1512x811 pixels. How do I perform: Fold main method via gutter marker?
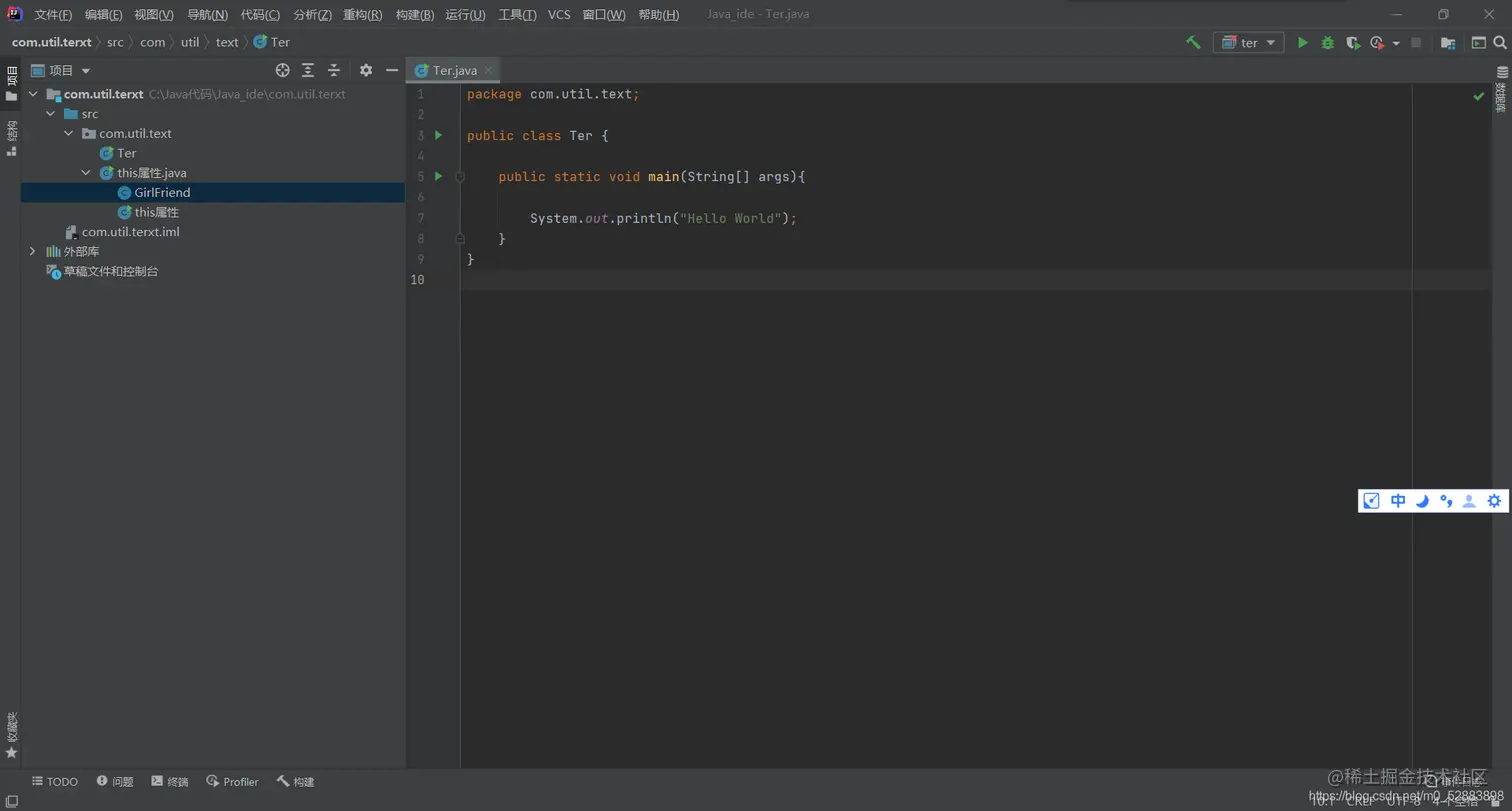460,176
